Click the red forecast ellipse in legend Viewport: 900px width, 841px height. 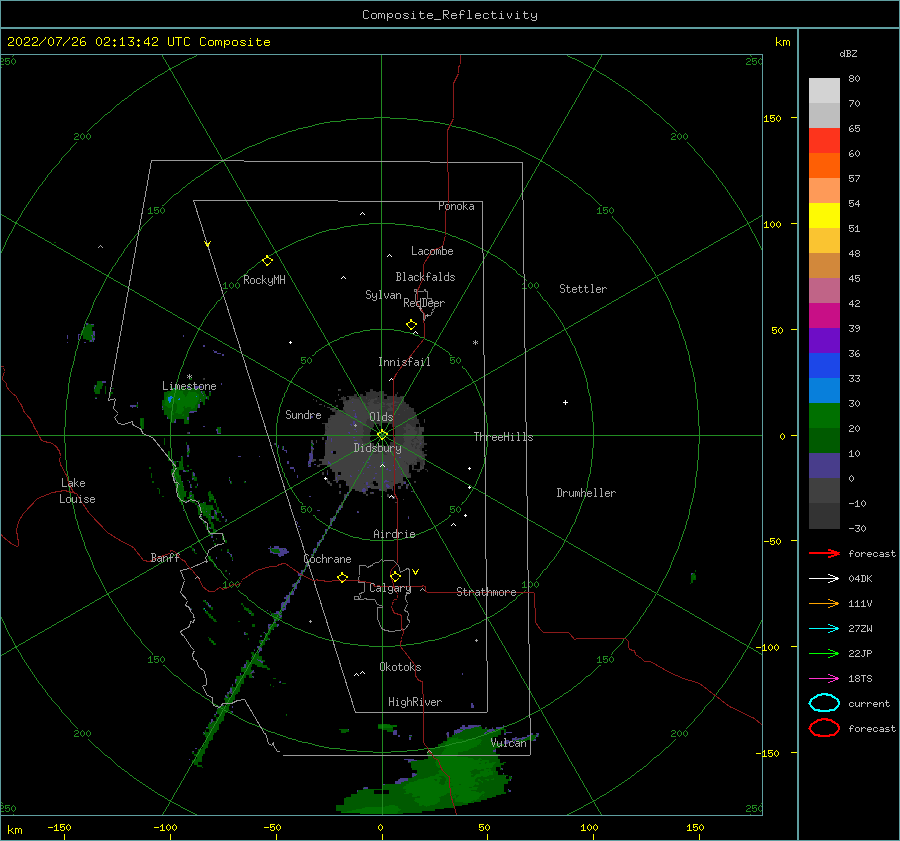tap(824, 728)
